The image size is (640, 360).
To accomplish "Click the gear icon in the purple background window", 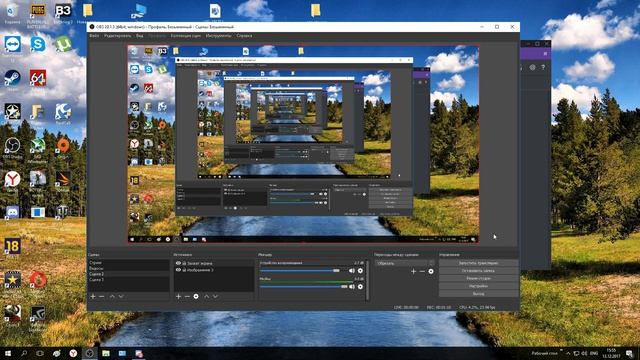I will click(533, 67).
